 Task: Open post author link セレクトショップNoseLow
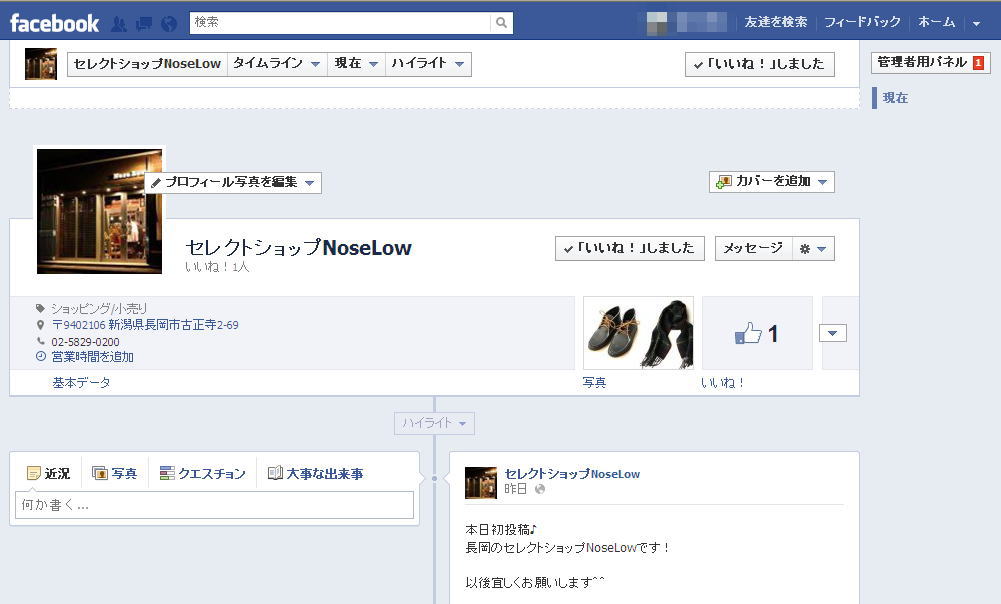click(572, 474)
